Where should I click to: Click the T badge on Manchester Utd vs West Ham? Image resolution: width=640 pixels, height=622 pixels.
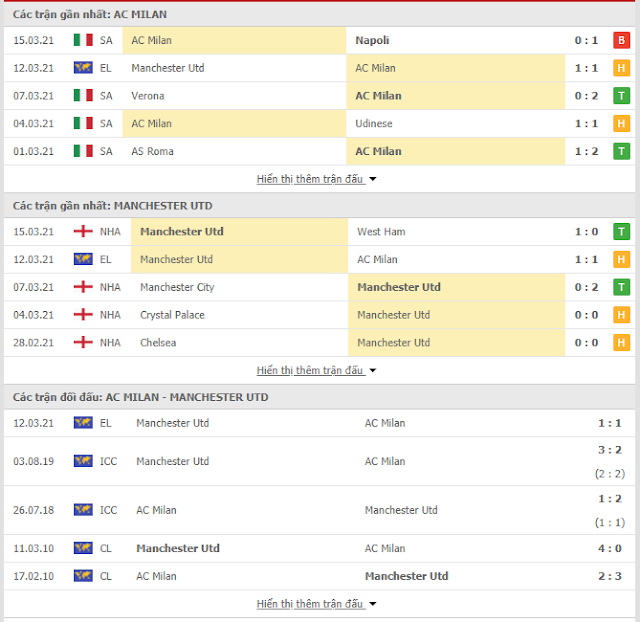pos(621,232)
